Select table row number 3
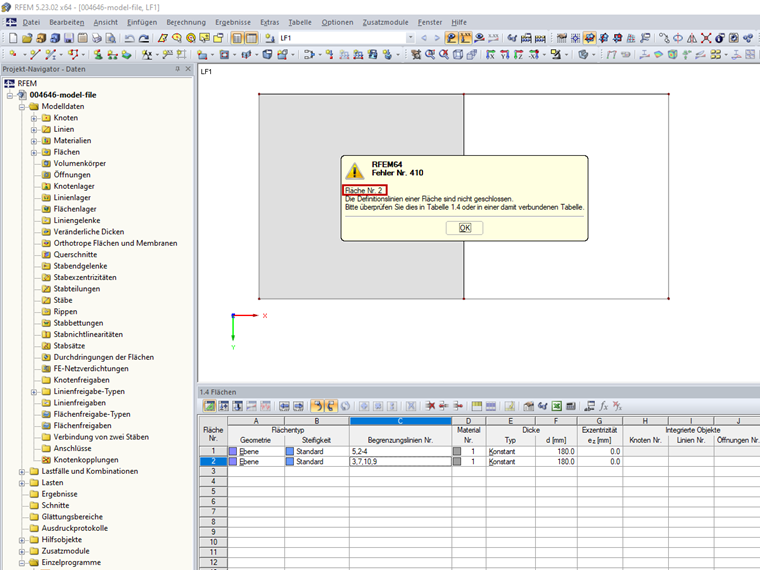 (213, 471)
